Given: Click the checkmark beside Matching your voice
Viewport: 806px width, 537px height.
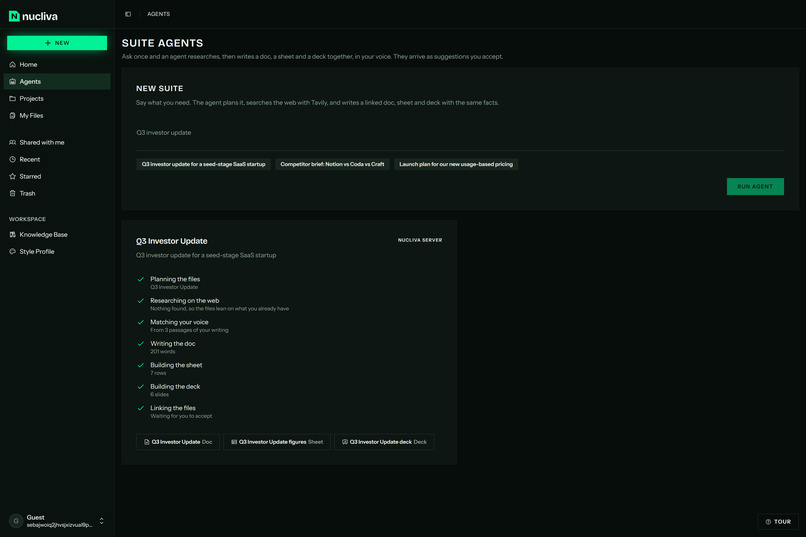Looking at the screenshot, I should click(140, 322).
